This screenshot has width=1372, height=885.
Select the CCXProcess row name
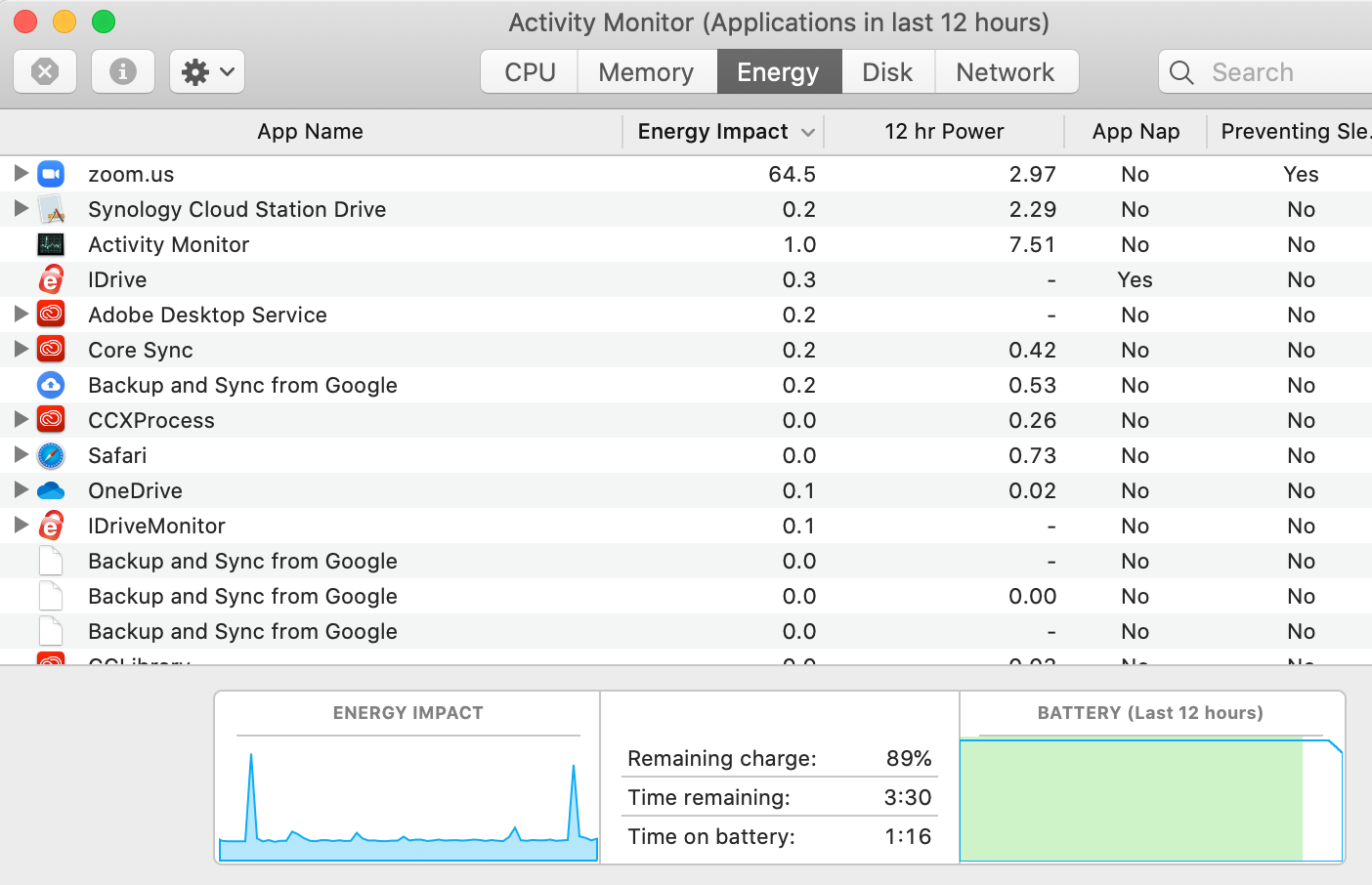point(151,421)
